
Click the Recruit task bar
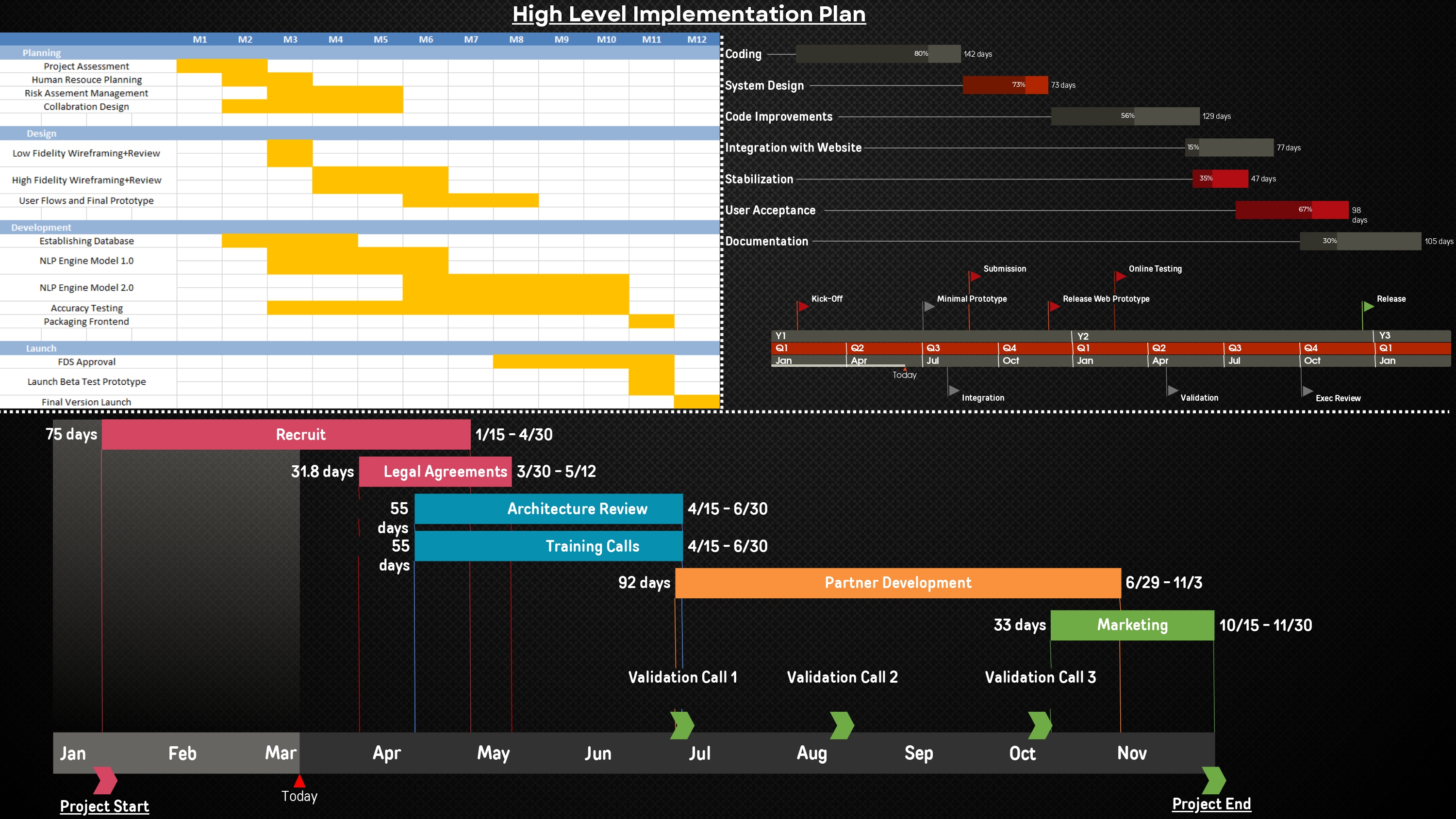click(x=286, y=434)
